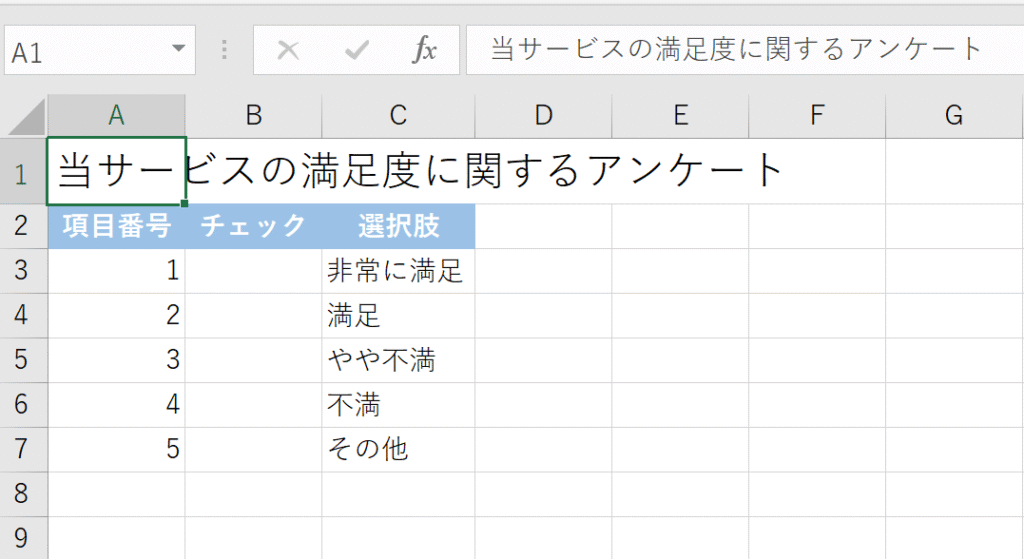This screenshot has height=559, width=1024.
Task: Select the cell containing やや不満
Action: click(398, 360)
